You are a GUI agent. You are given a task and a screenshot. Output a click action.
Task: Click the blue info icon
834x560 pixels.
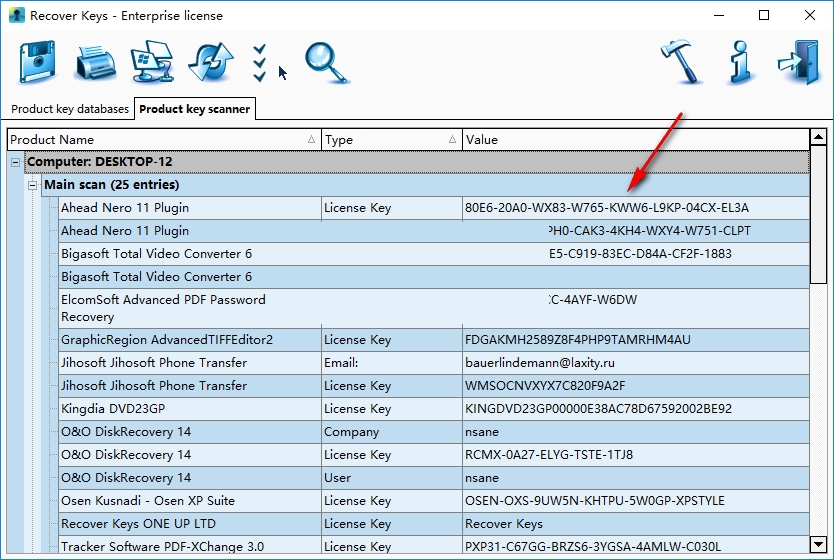click(x=741, y=63)
